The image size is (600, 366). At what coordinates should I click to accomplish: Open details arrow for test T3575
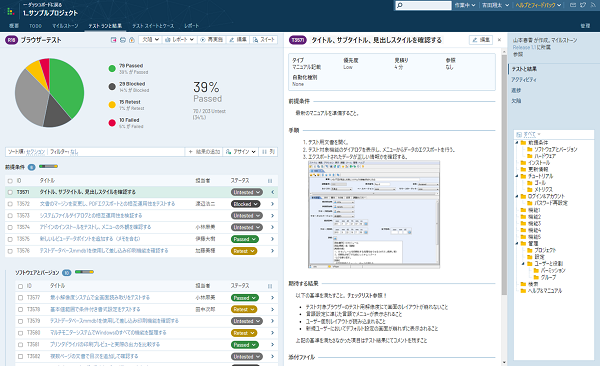pyautogui.click(x=272, y=239)
